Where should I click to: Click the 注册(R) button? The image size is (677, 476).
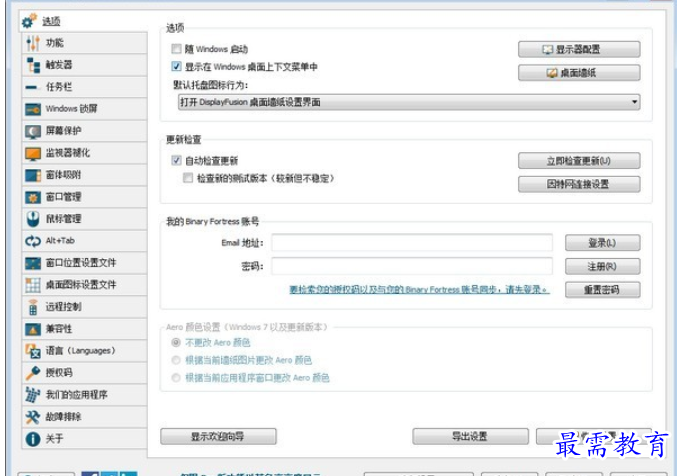[x=602, y=267]
